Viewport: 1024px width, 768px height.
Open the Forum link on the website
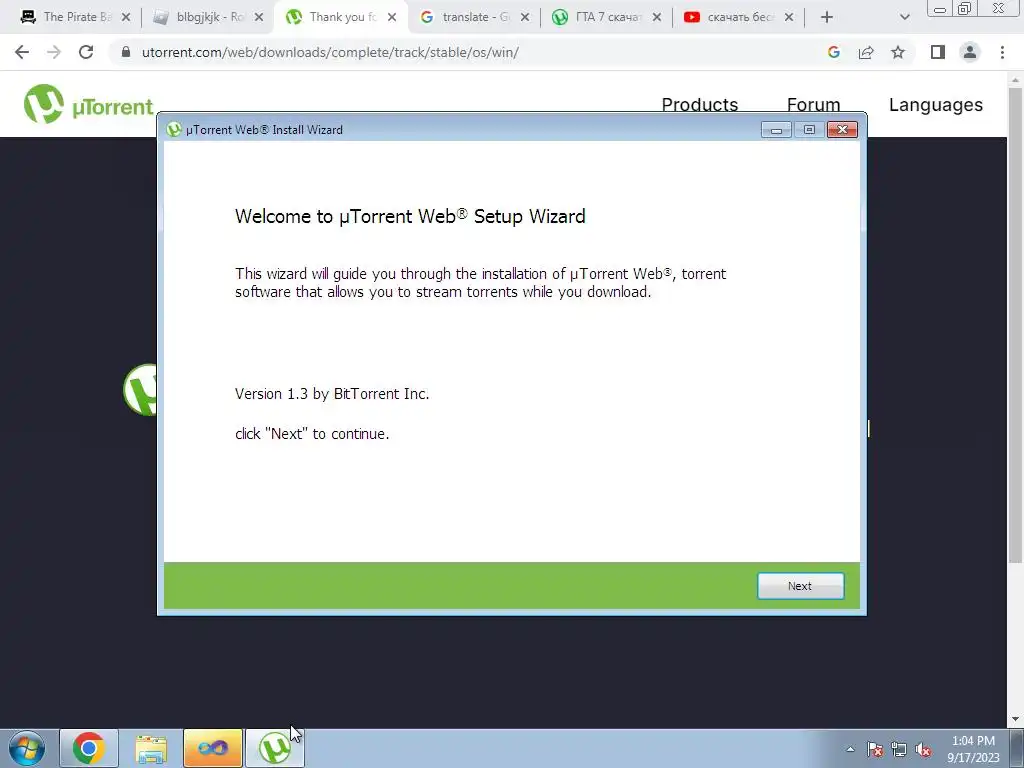tap(813, 104)
